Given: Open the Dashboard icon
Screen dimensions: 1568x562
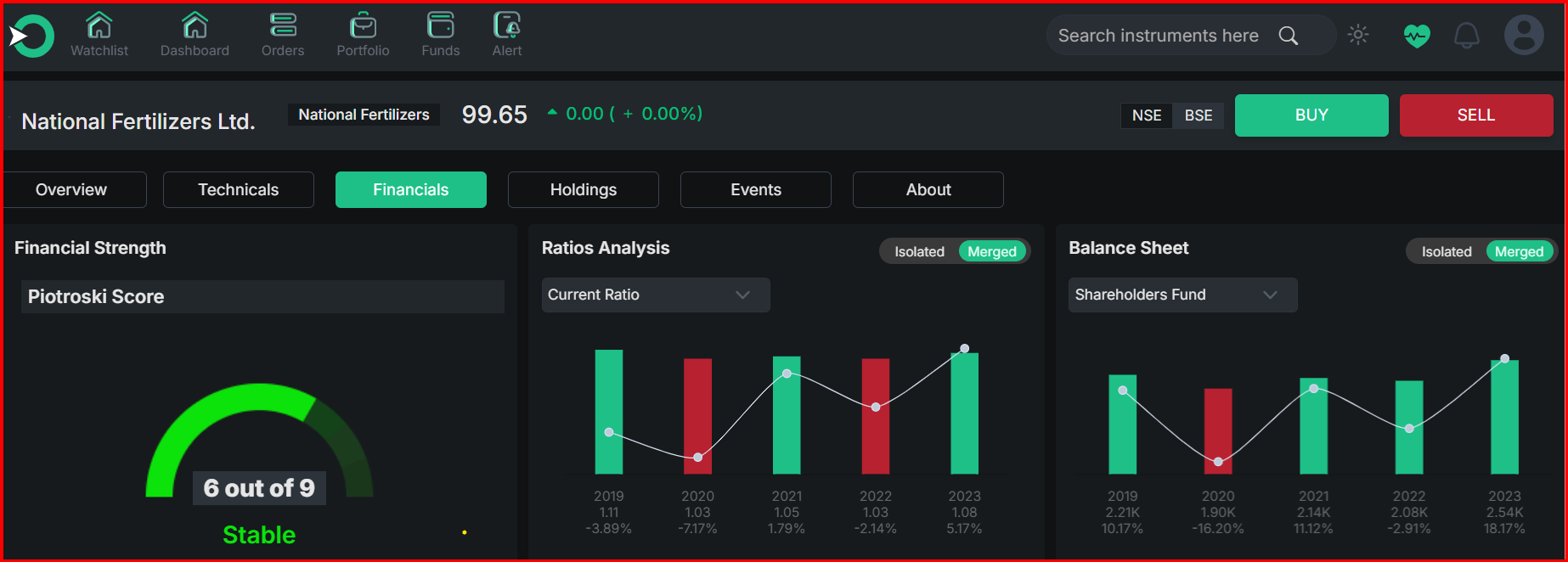Looking at the screenshot, I should (195, 25).
